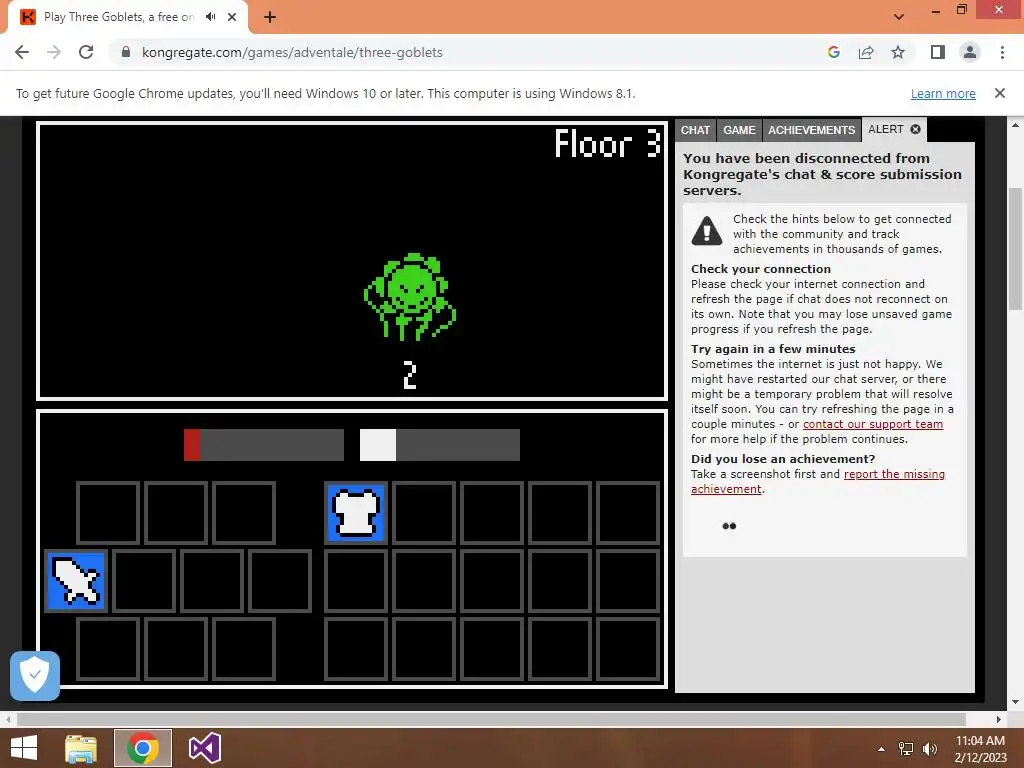This screenshot has width=1024, height=768.
Task: Go back to the previous page
Action: pos(22,52)
